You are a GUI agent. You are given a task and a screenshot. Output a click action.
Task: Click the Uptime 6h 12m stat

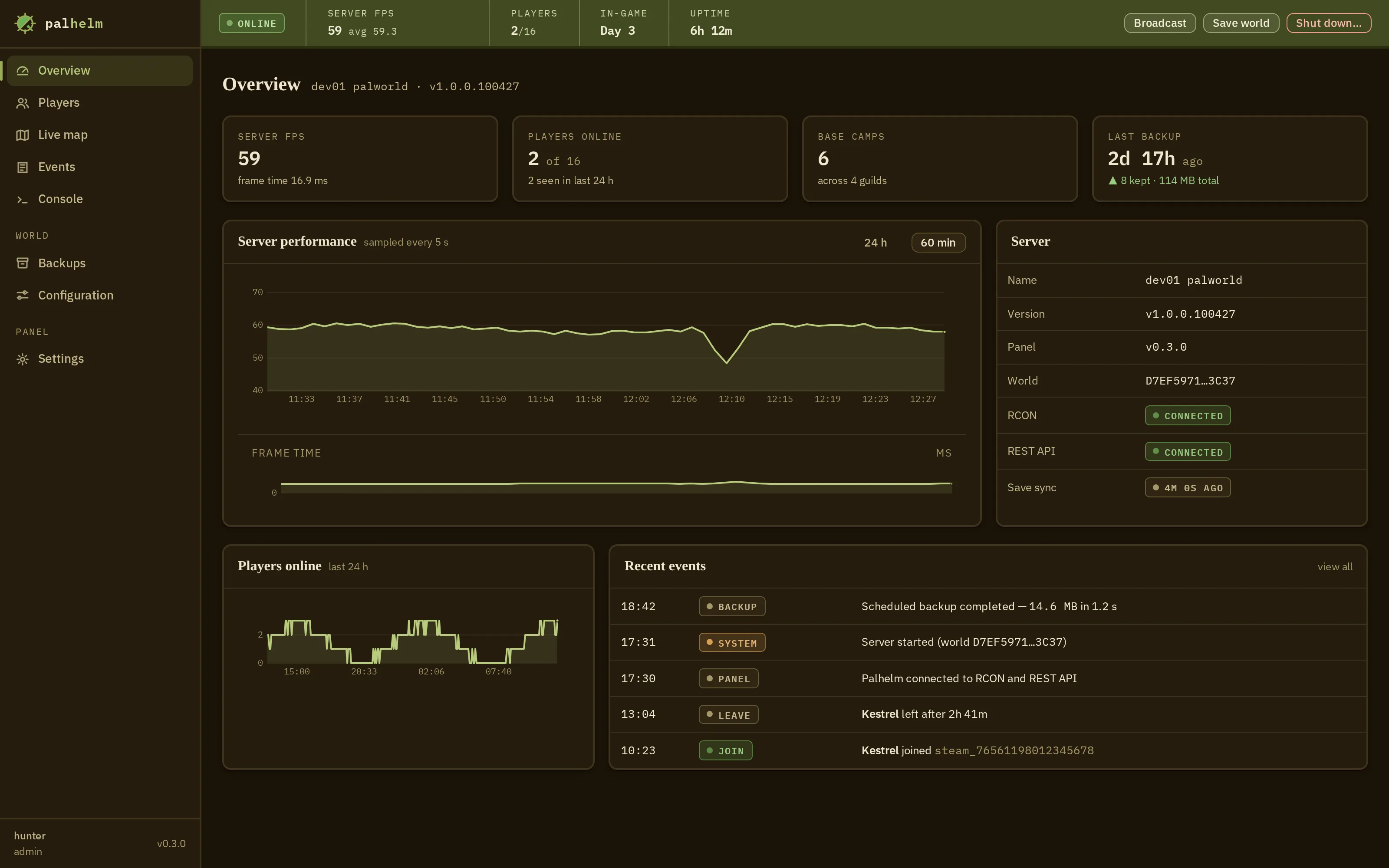click(x=711, y=23)
